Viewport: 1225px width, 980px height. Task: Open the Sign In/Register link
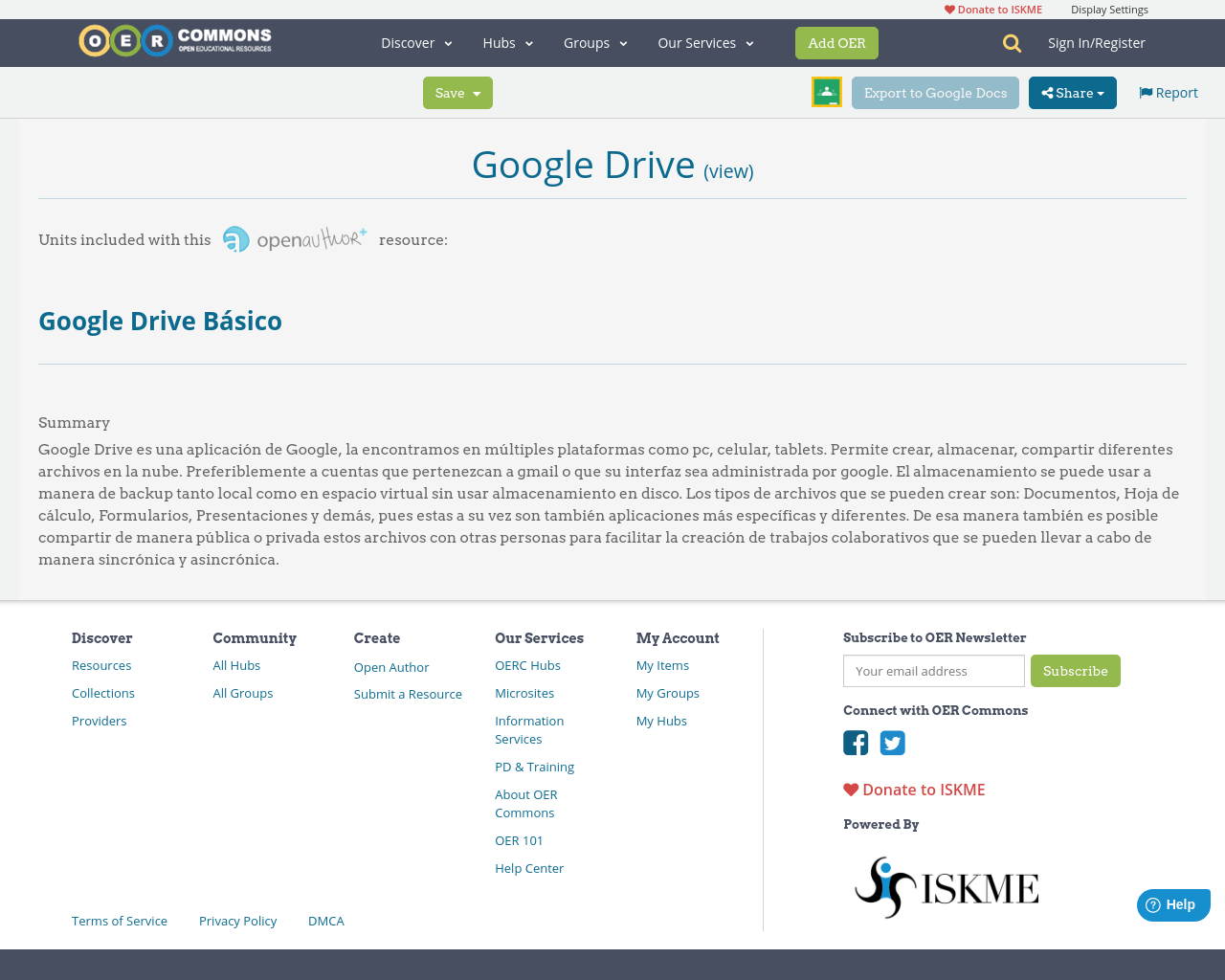[1096, 42]
